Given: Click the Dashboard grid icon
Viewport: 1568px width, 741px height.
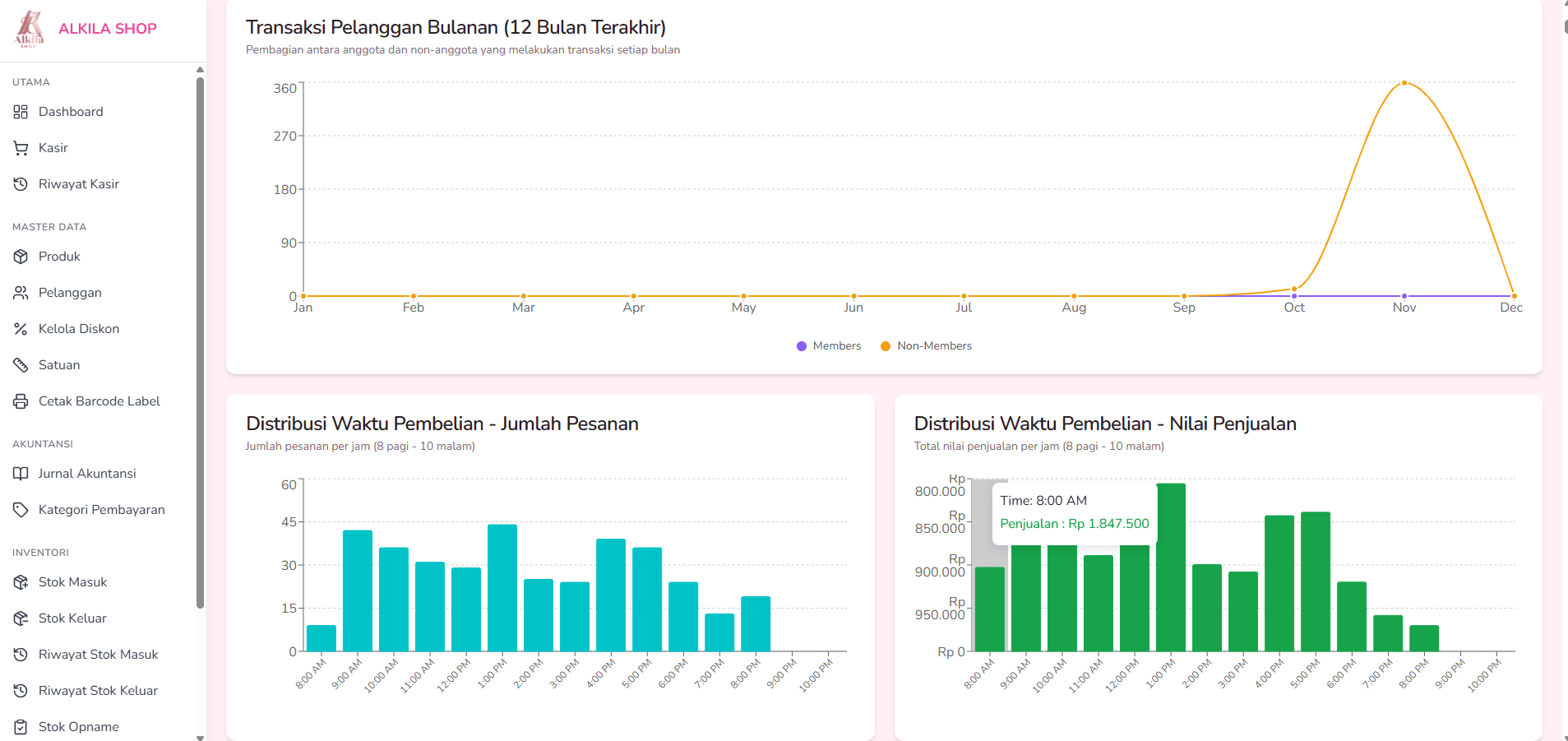Looking at the screenshot, I should [x=21, y=112].
